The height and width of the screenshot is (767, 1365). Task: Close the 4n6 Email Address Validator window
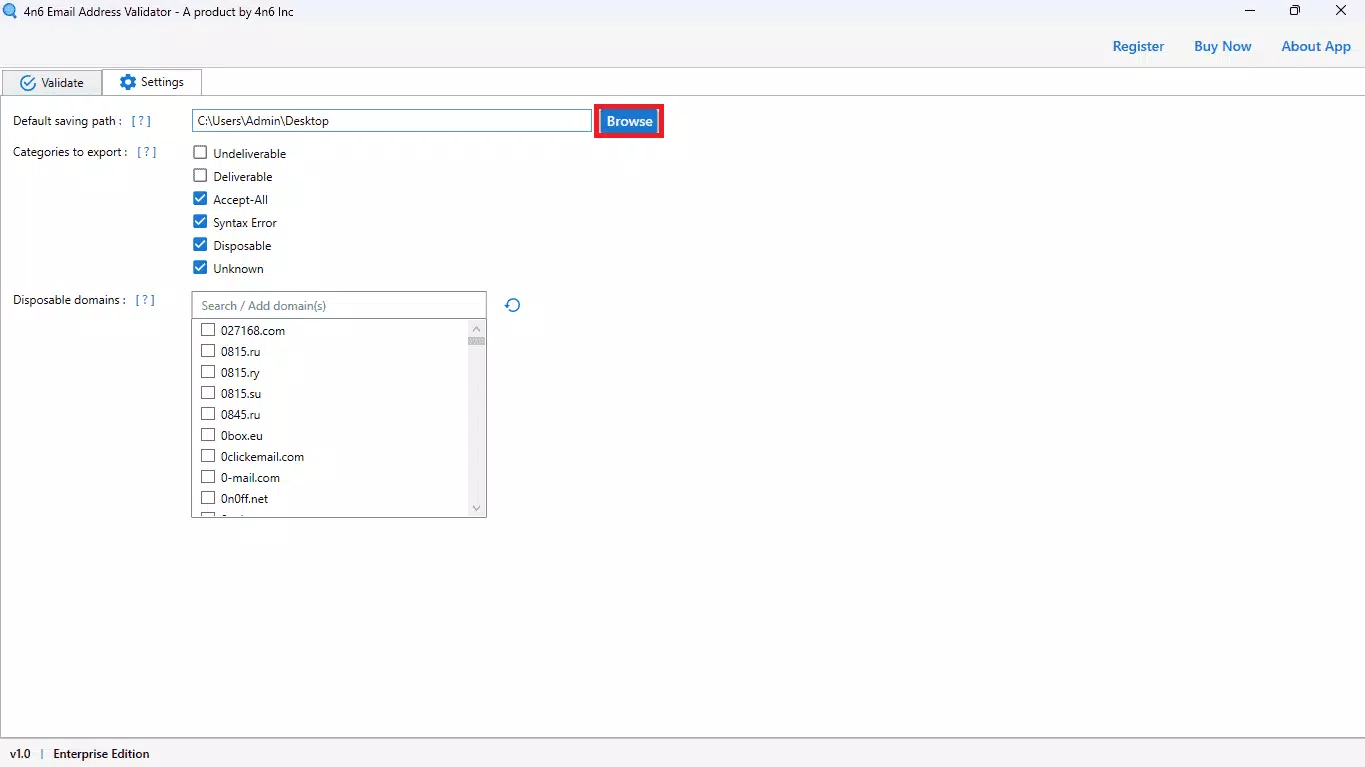click(1341, 11)
